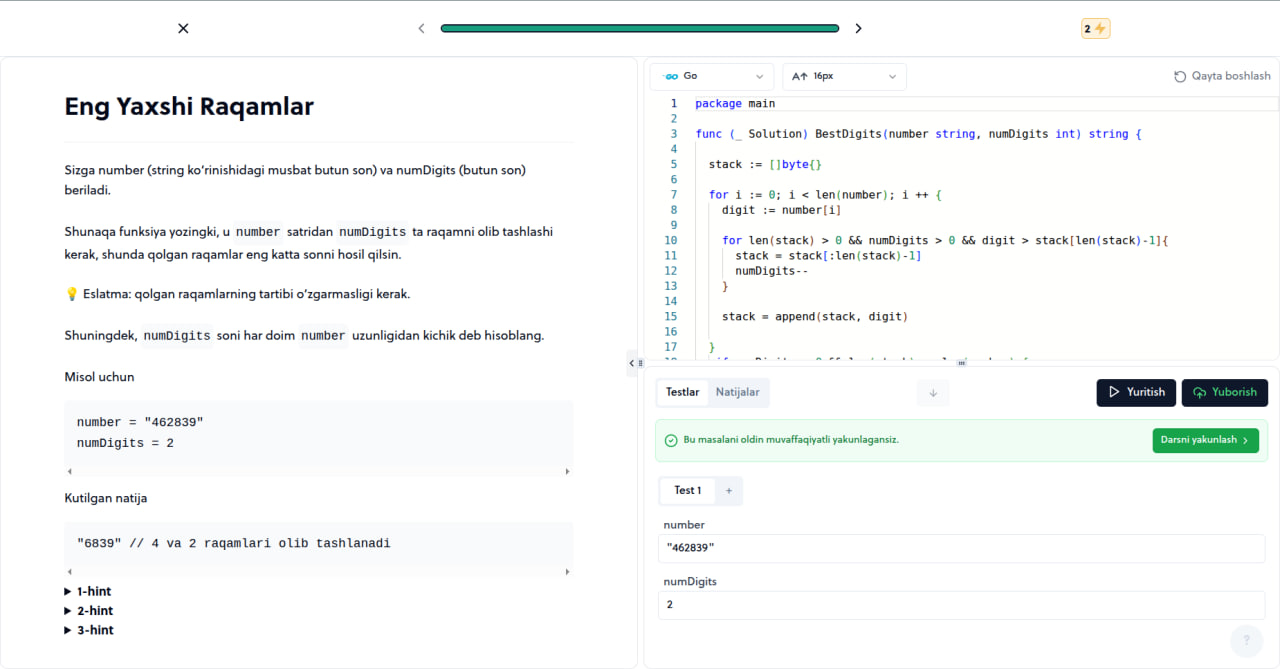1280x669 pixels.
Task: Switch to the Natijalar tab
Action: click(738, 392)
